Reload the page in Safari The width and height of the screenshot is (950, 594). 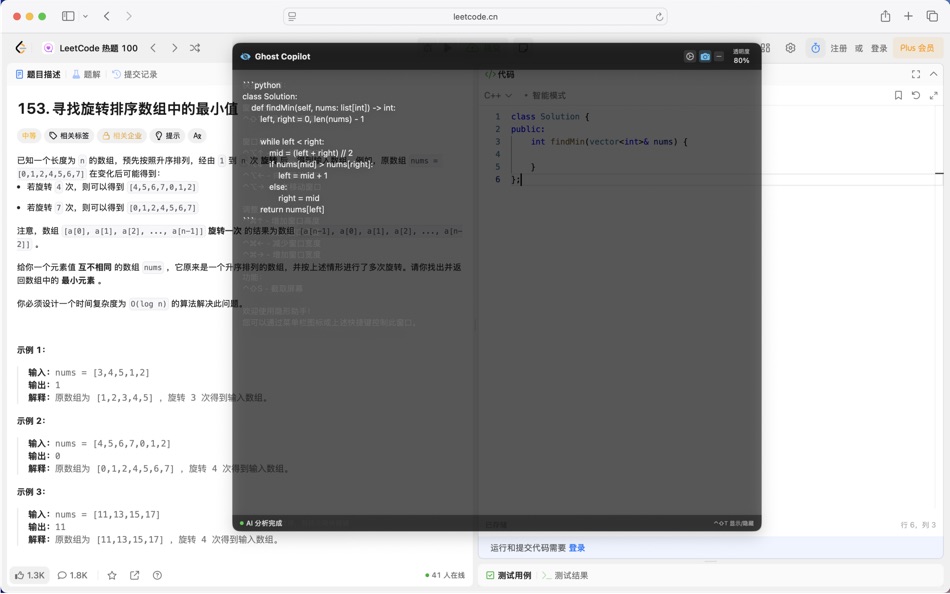(659, 16)
